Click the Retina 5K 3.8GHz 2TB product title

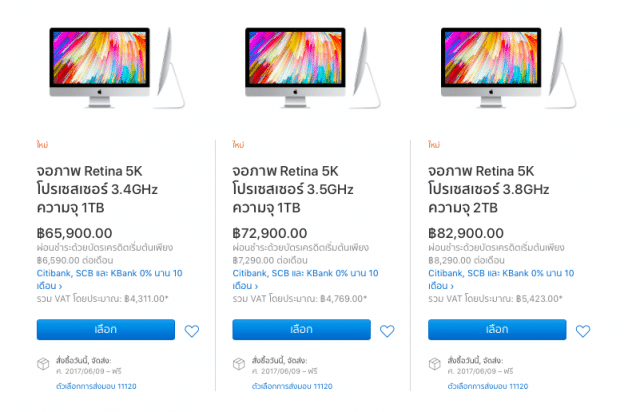tap(495, 190)
